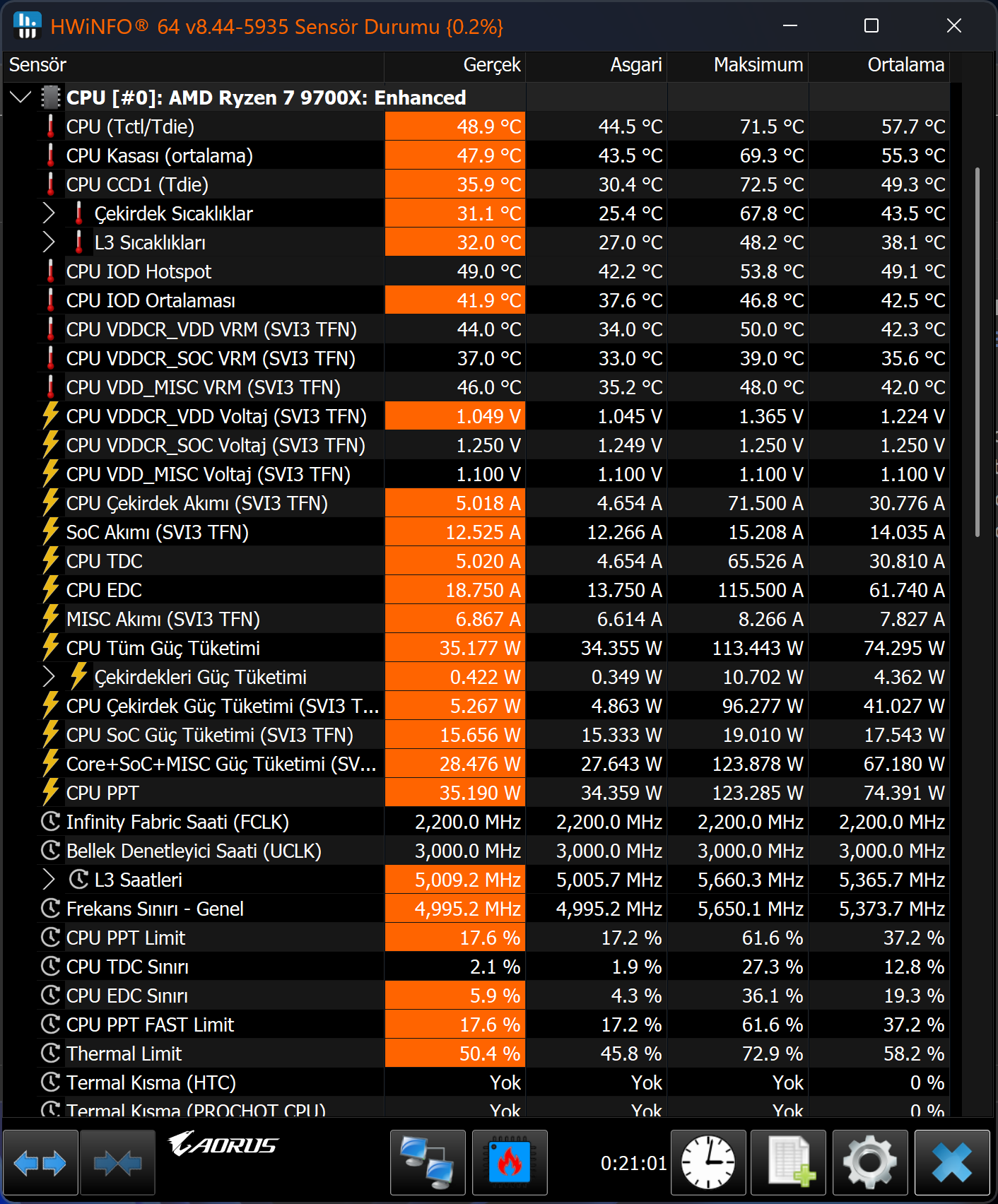Image resolution: width=998 pixels, height=1204 pixels.
Task: Select the CPU Kasası (ortalama) row label
Action: pos(160,155)
